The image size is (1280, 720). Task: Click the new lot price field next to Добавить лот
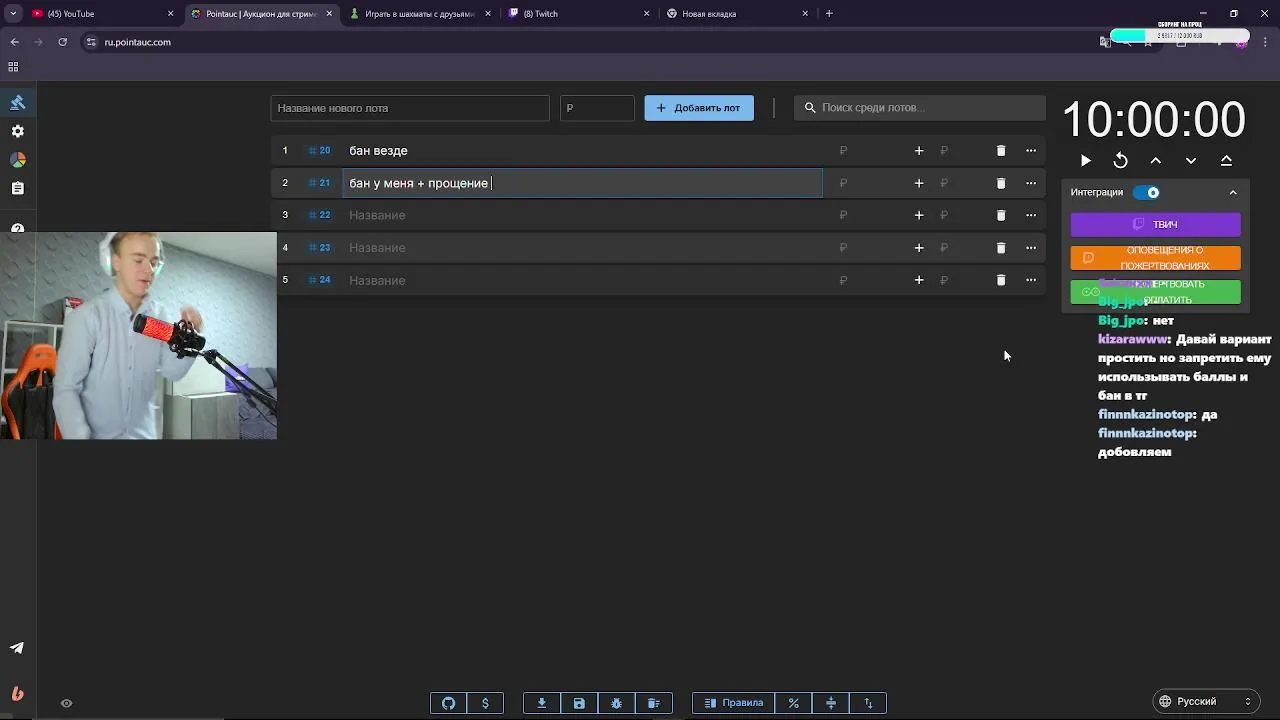597,108
